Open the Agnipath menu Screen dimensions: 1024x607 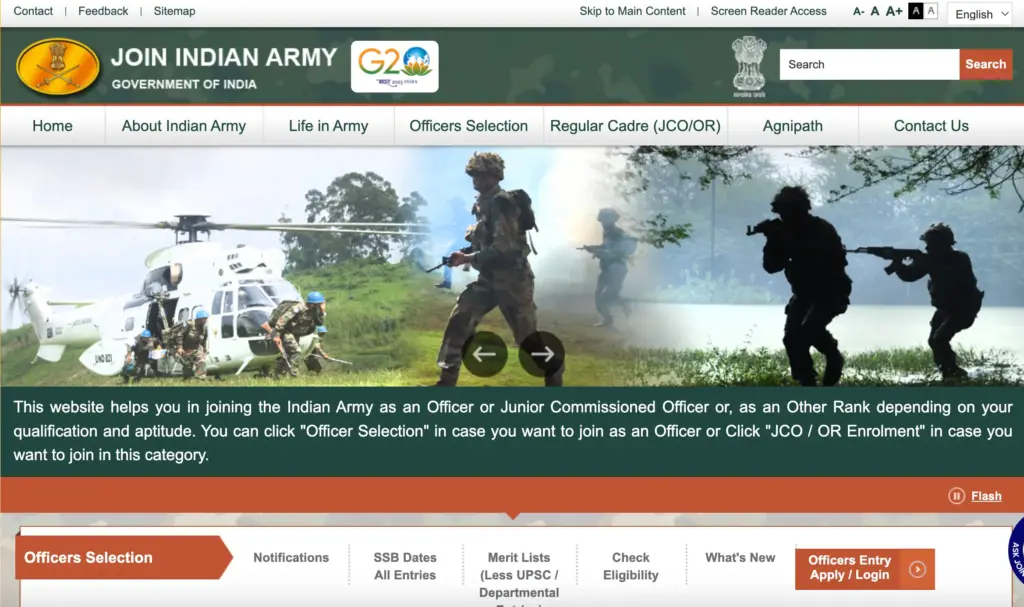(x=793, y=125)
